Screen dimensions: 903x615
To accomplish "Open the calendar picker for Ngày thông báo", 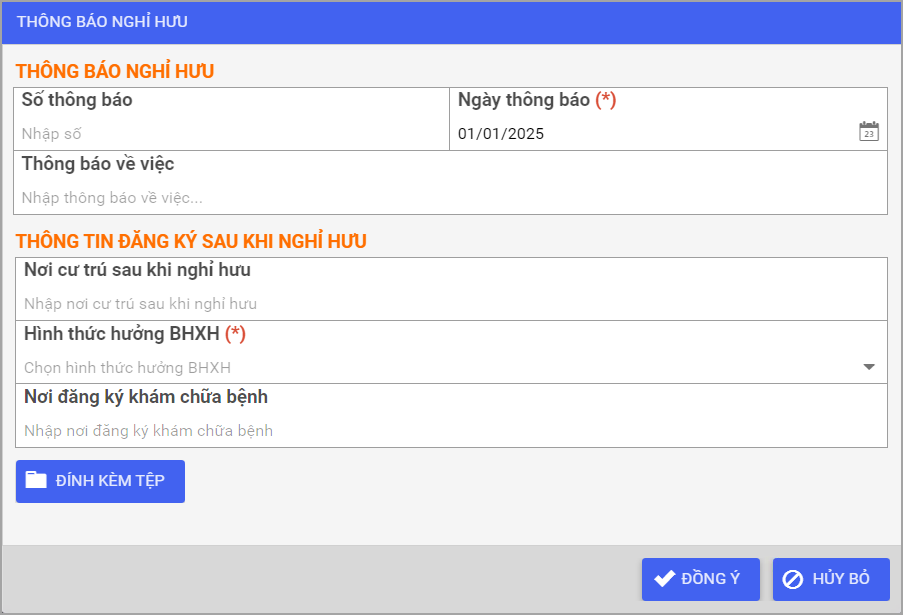I will pos(868,132).
